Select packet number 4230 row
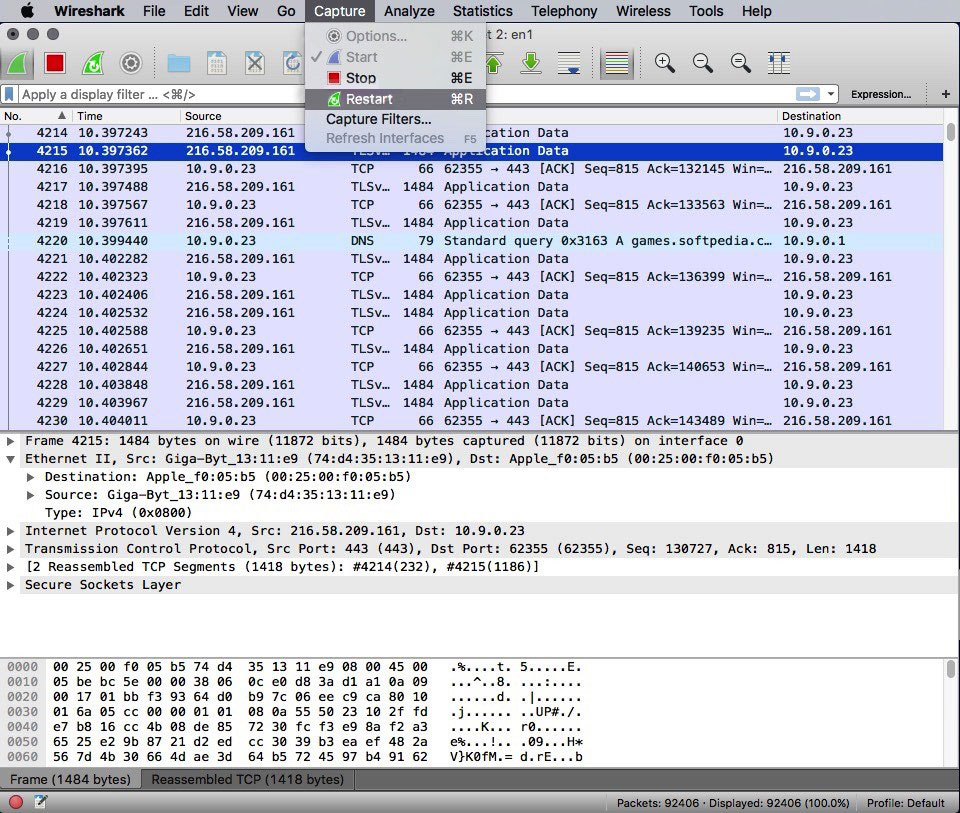This screenshot has height=813, width=960. pyautogui.click(x=471, y=421)
